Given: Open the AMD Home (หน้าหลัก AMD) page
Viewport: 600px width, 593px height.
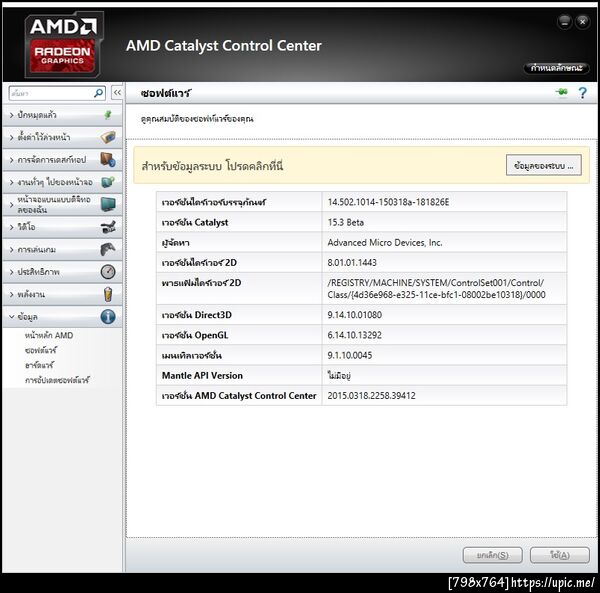Looking at the screenshot, I should tap(49, 335).
